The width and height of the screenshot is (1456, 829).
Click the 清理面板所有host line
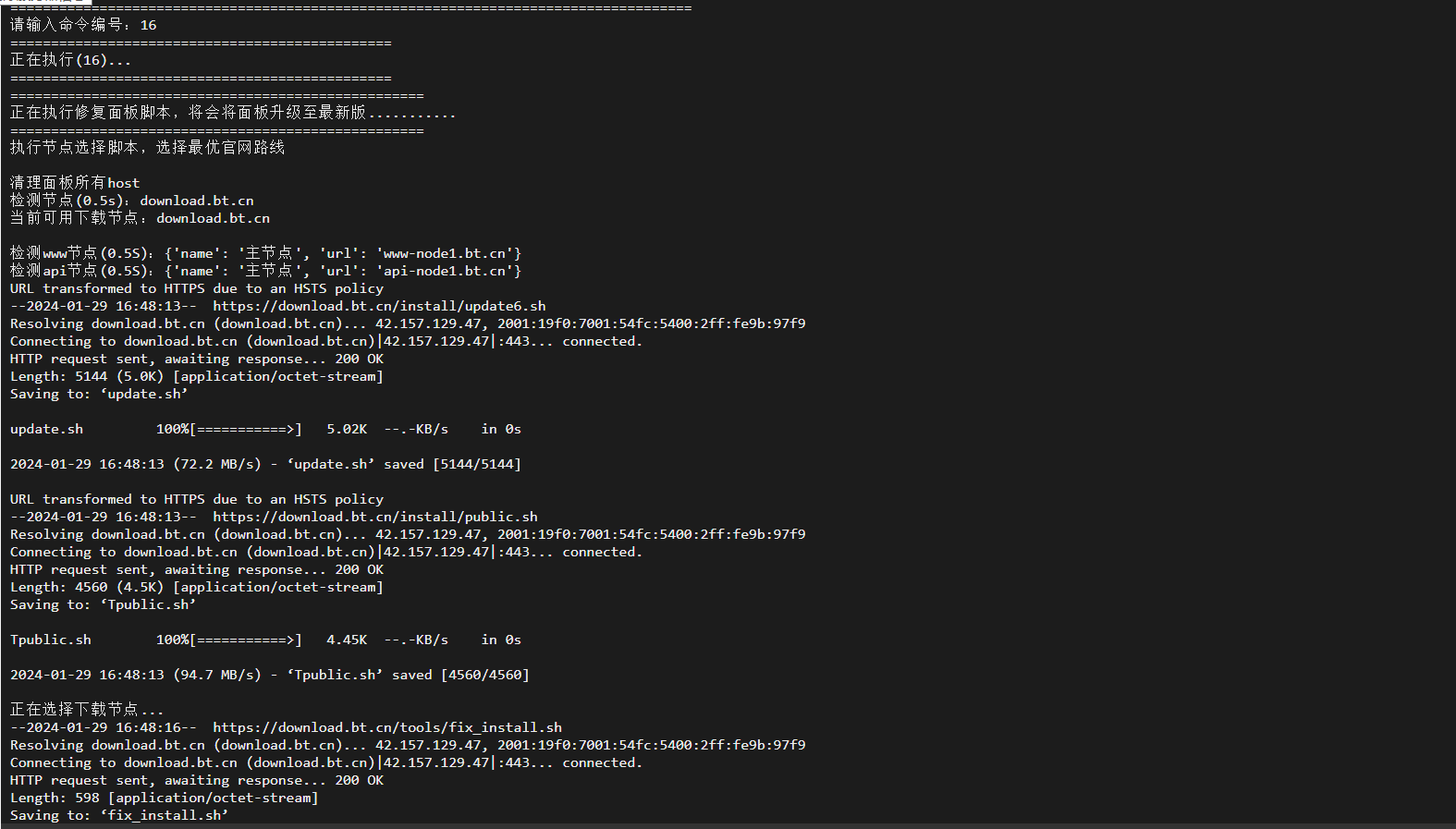click(x=75, y=183)
